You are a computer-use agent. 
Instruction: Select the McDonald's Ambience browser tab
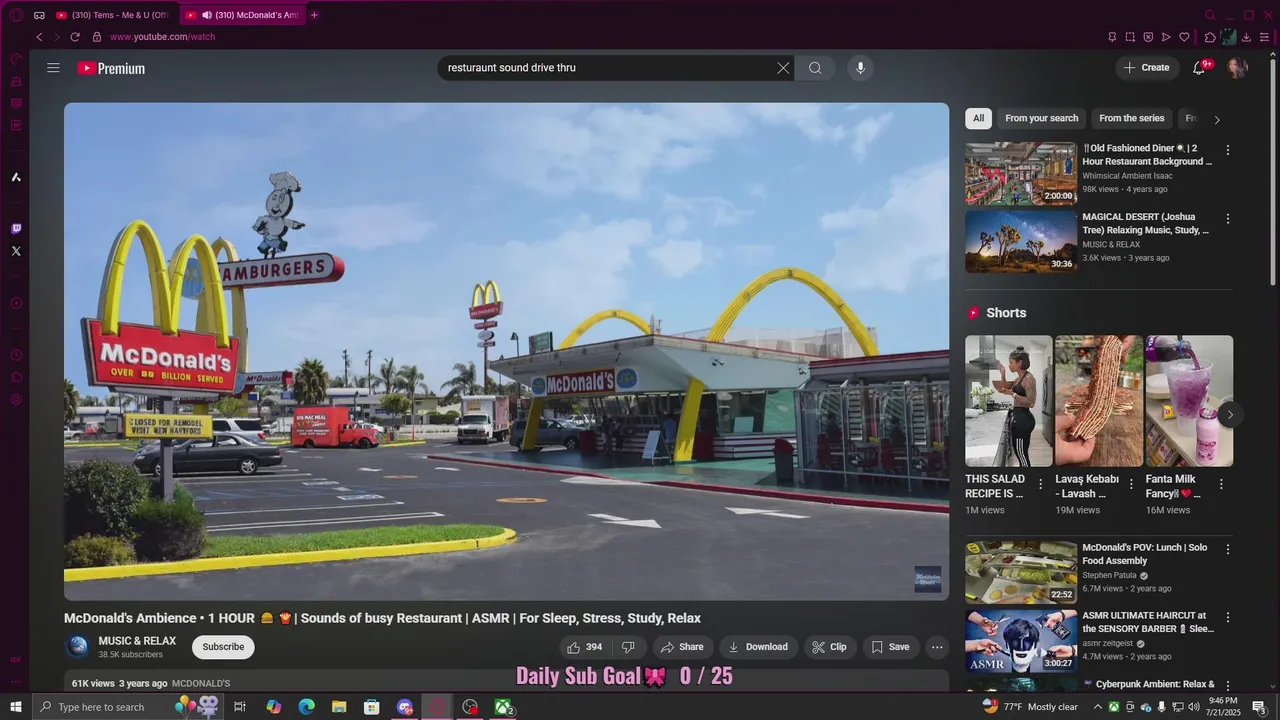(242, 15)
